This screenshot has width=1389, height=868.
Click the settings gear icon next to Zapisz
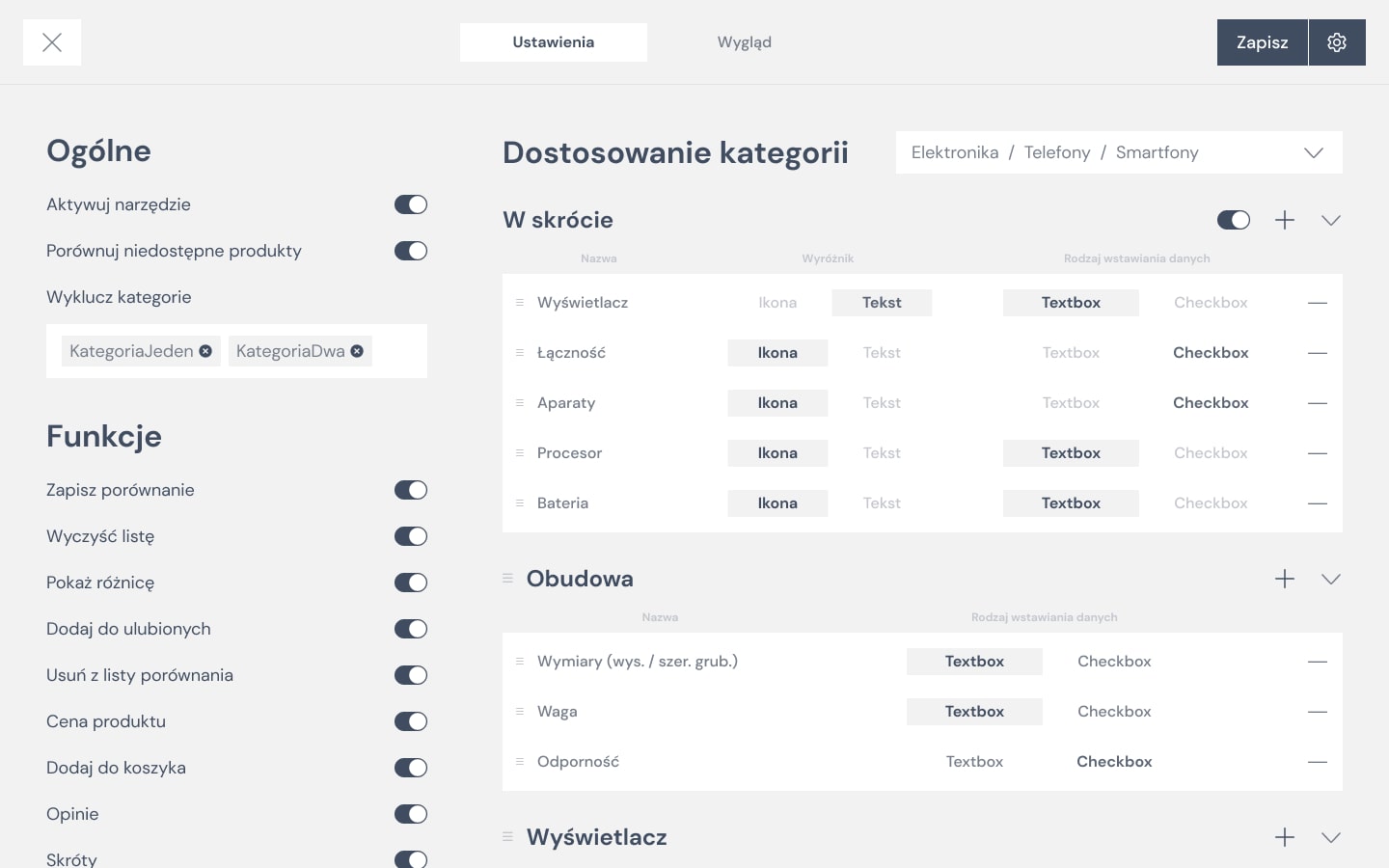1337,42
